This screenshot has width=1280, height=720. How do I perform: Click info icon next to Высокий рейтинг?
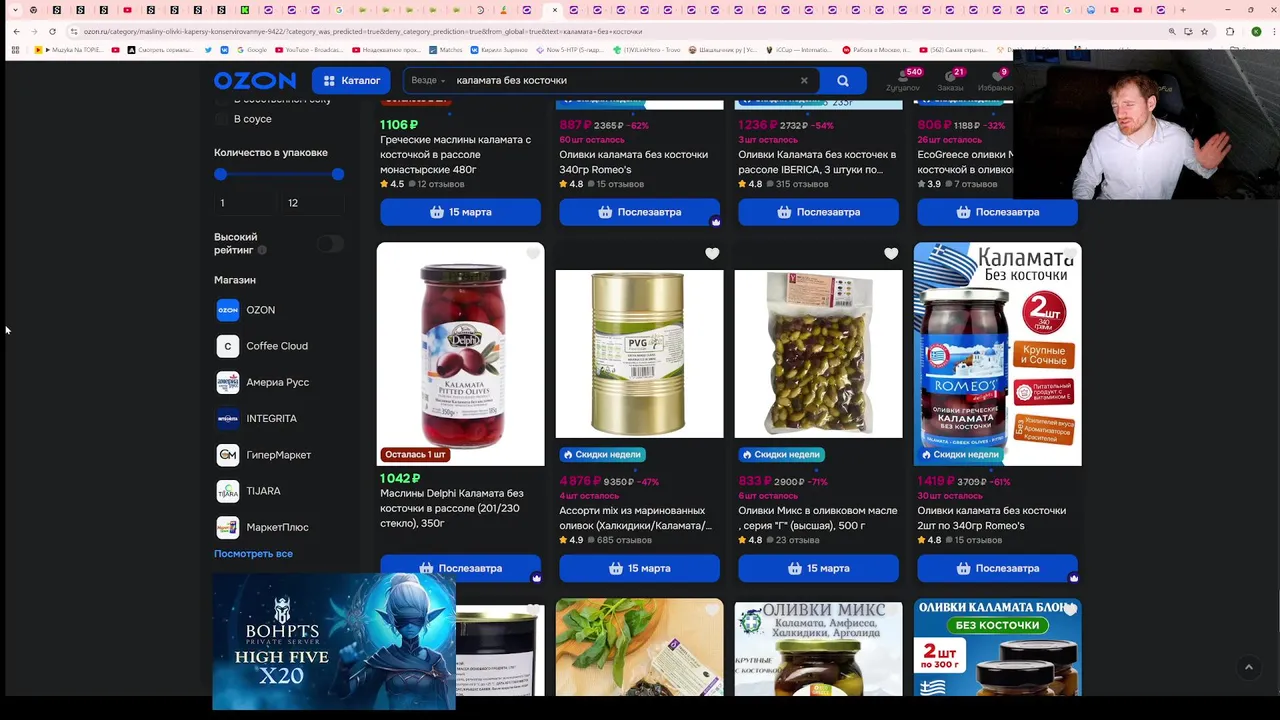pos(262,250)
